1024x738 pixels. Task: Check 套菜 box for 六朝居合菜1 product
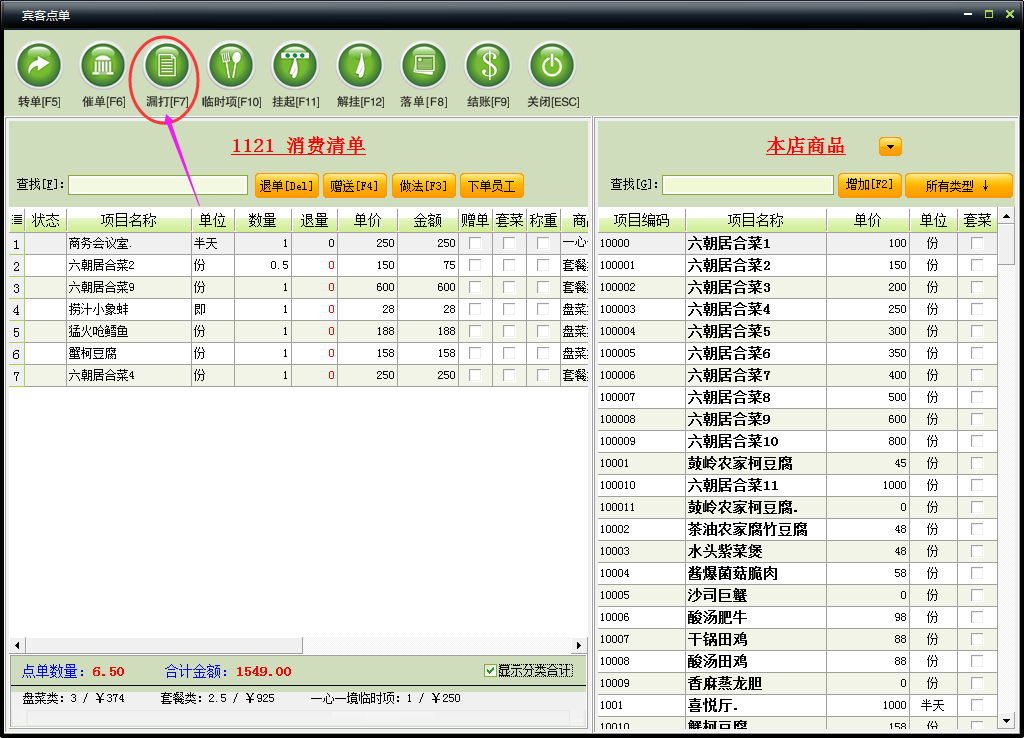point(977,243)
